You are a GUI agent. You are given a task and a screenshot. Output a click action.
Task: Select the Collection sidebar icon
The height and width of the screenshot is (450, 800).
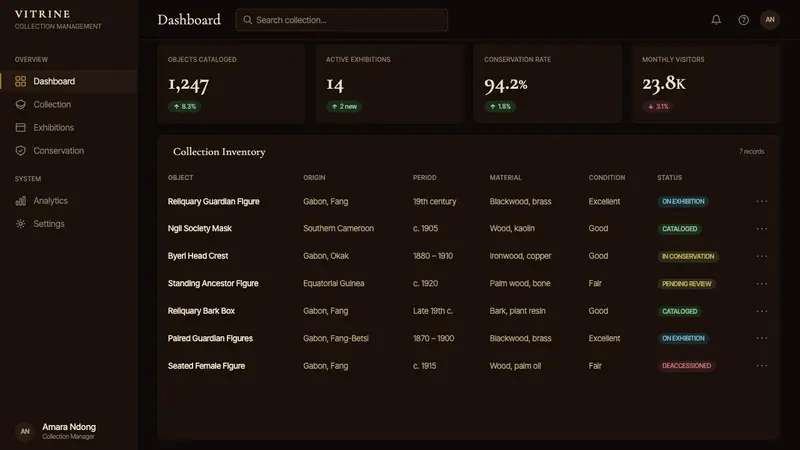[20, 104]
